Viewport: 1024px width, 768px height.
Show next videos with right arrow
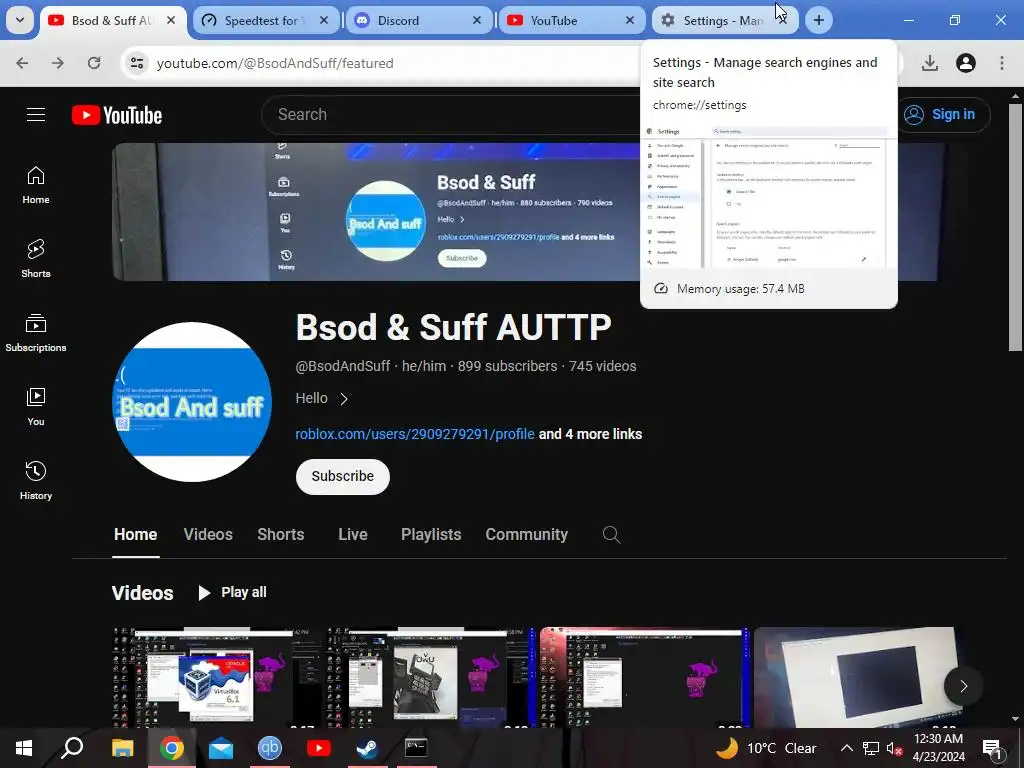[x=963, y=686]
